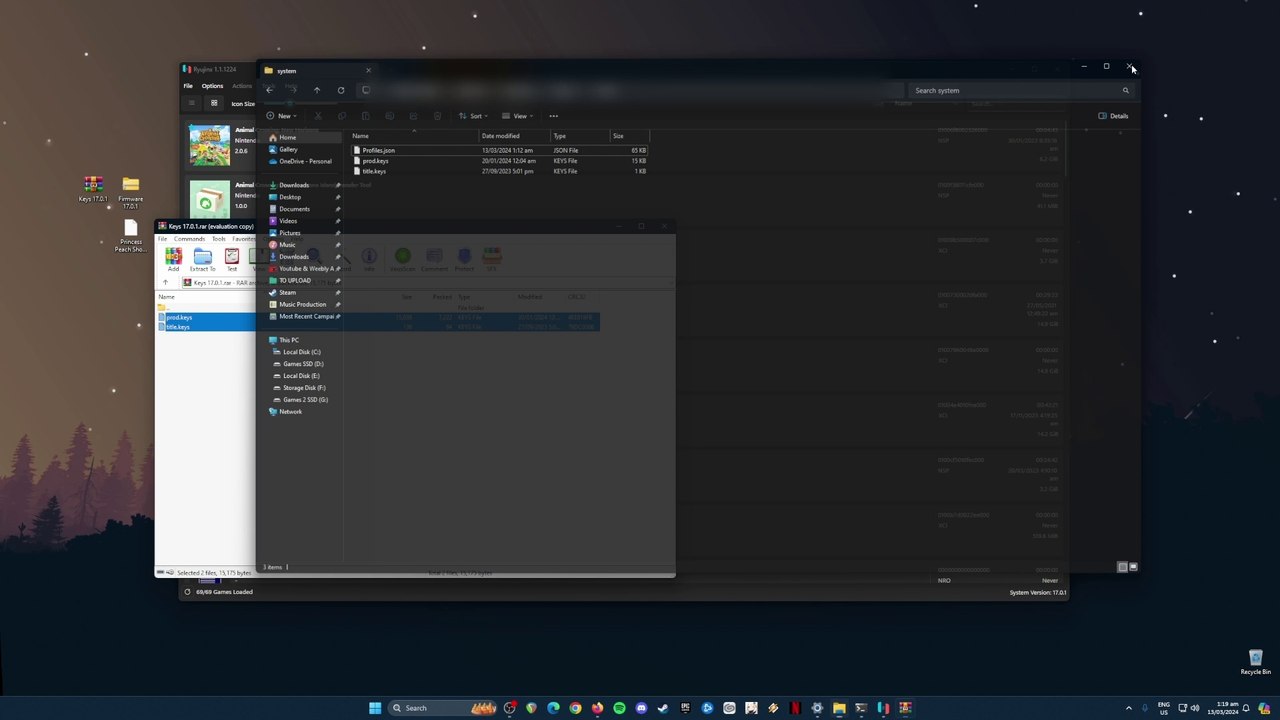Open Storage Disk (F:) in the sidebar
Viewport: 1280px width, 720px height.
(x=304, y=388)
